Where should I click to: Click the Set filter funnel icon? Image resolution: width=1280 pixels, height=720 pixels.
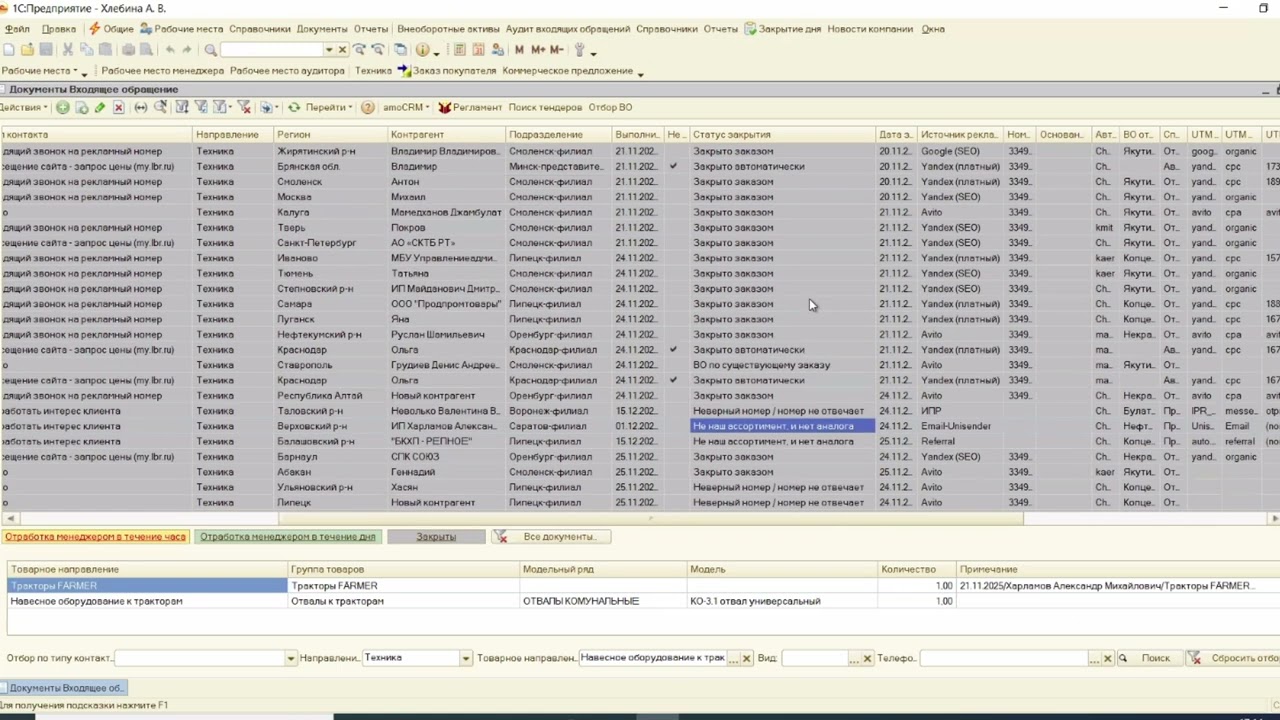pos(182,107)
